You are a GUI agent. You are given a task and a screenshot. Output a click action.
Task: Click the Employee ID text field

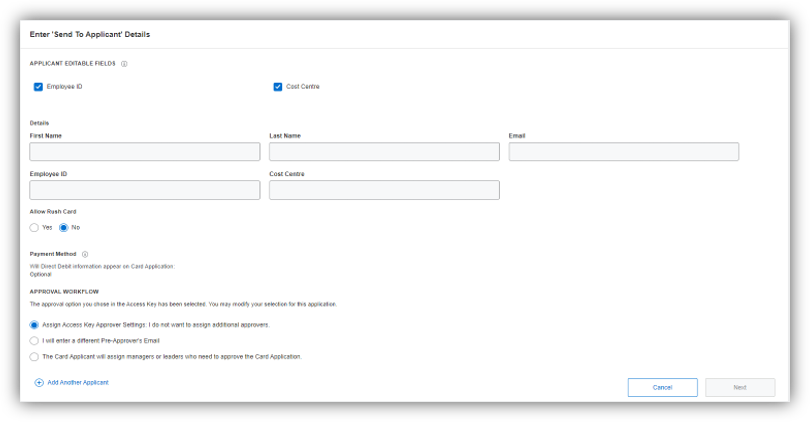145,190
